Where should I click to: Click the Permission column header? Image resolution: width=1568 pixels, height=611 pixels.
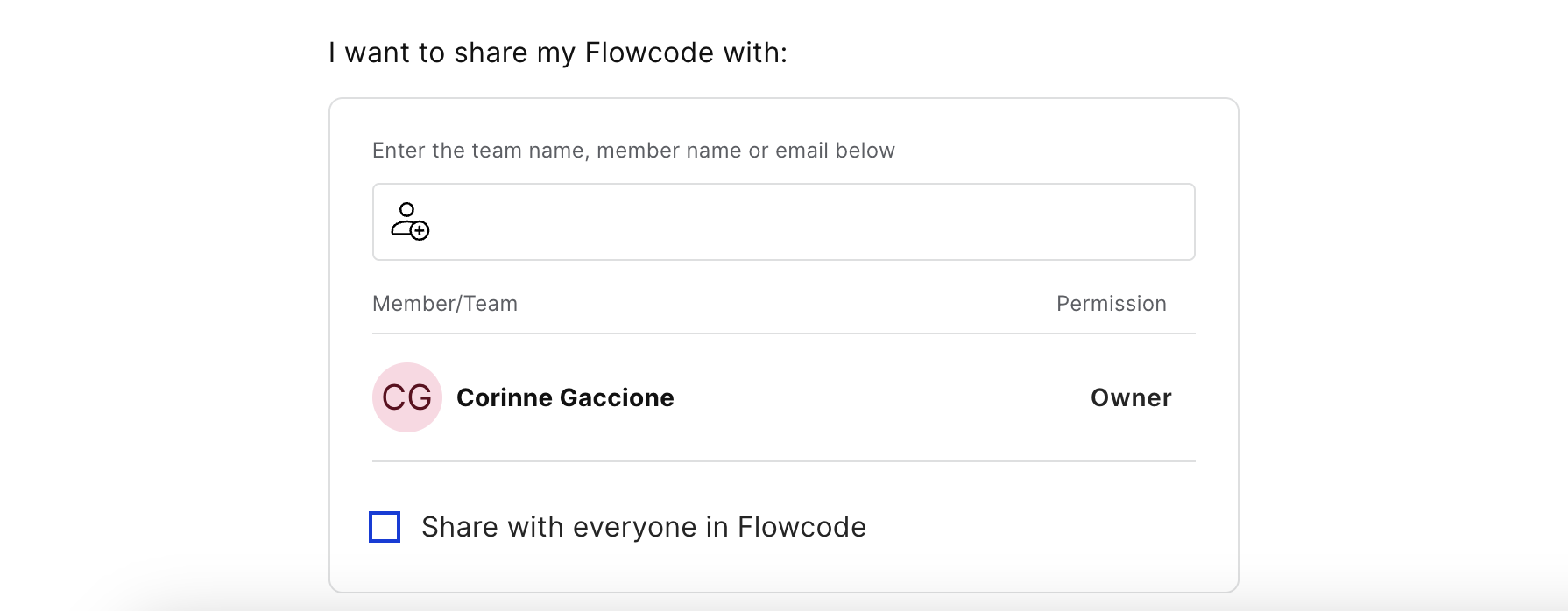point(1111,303)
